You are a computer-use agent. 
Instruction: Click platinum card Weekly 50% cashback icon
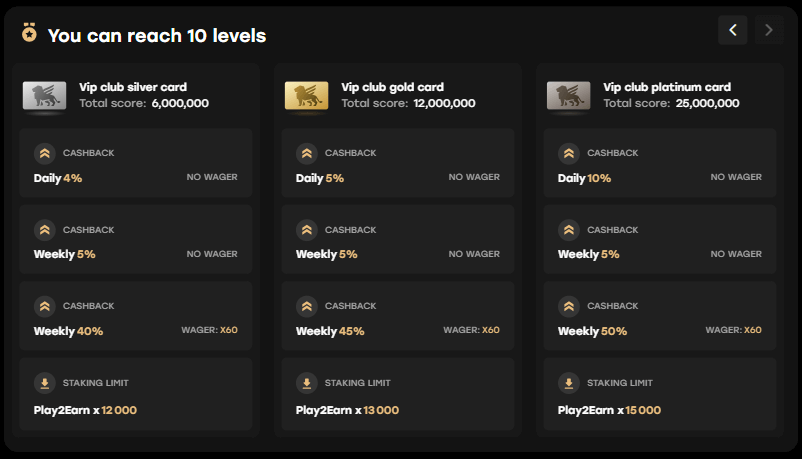point(568,306)
